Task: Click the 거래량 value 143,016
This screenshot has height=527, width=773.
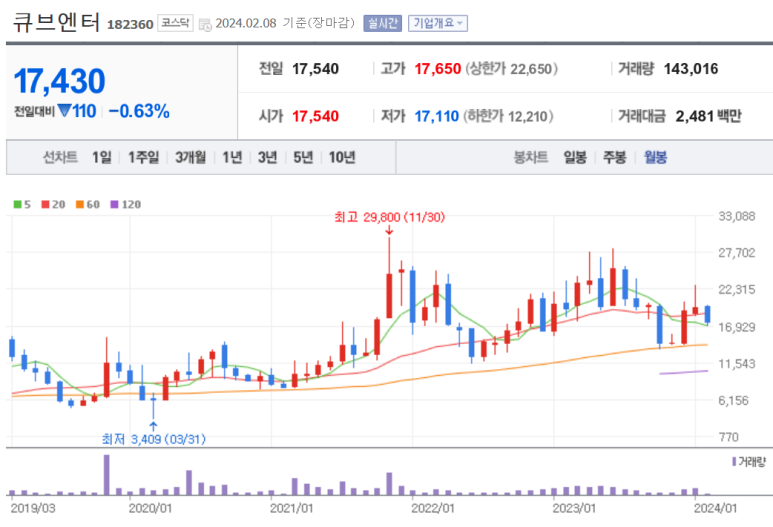Action: (691, 69)
